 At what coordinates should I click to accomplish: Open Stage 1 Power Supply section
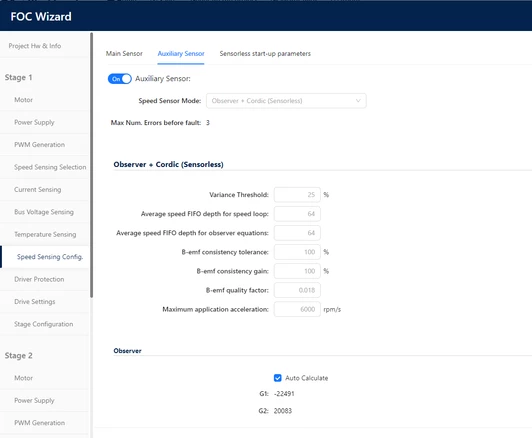tap(34, 122)
